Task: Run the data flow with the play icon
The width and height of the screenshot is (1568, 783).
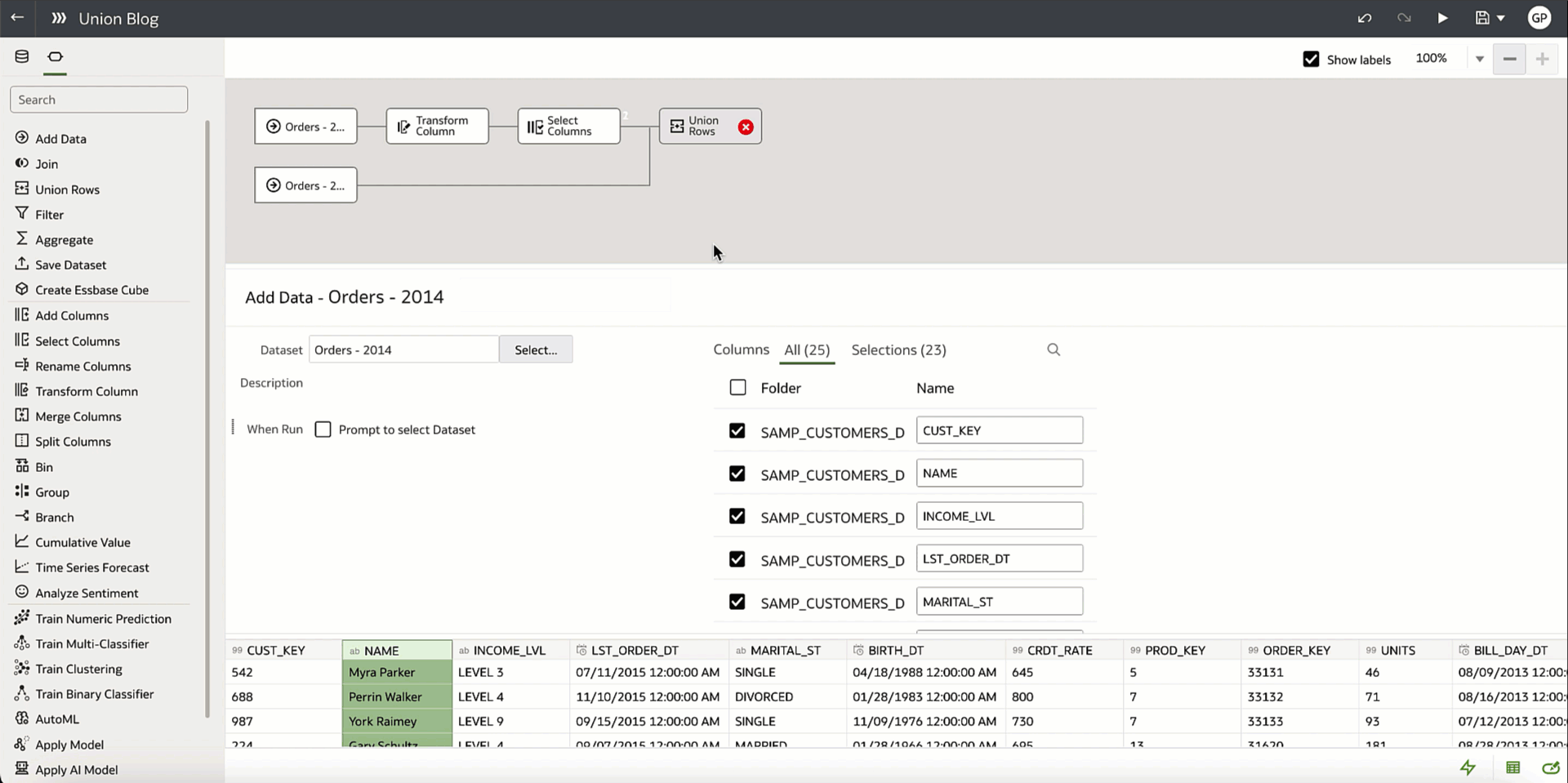Action: (1441, 17)
